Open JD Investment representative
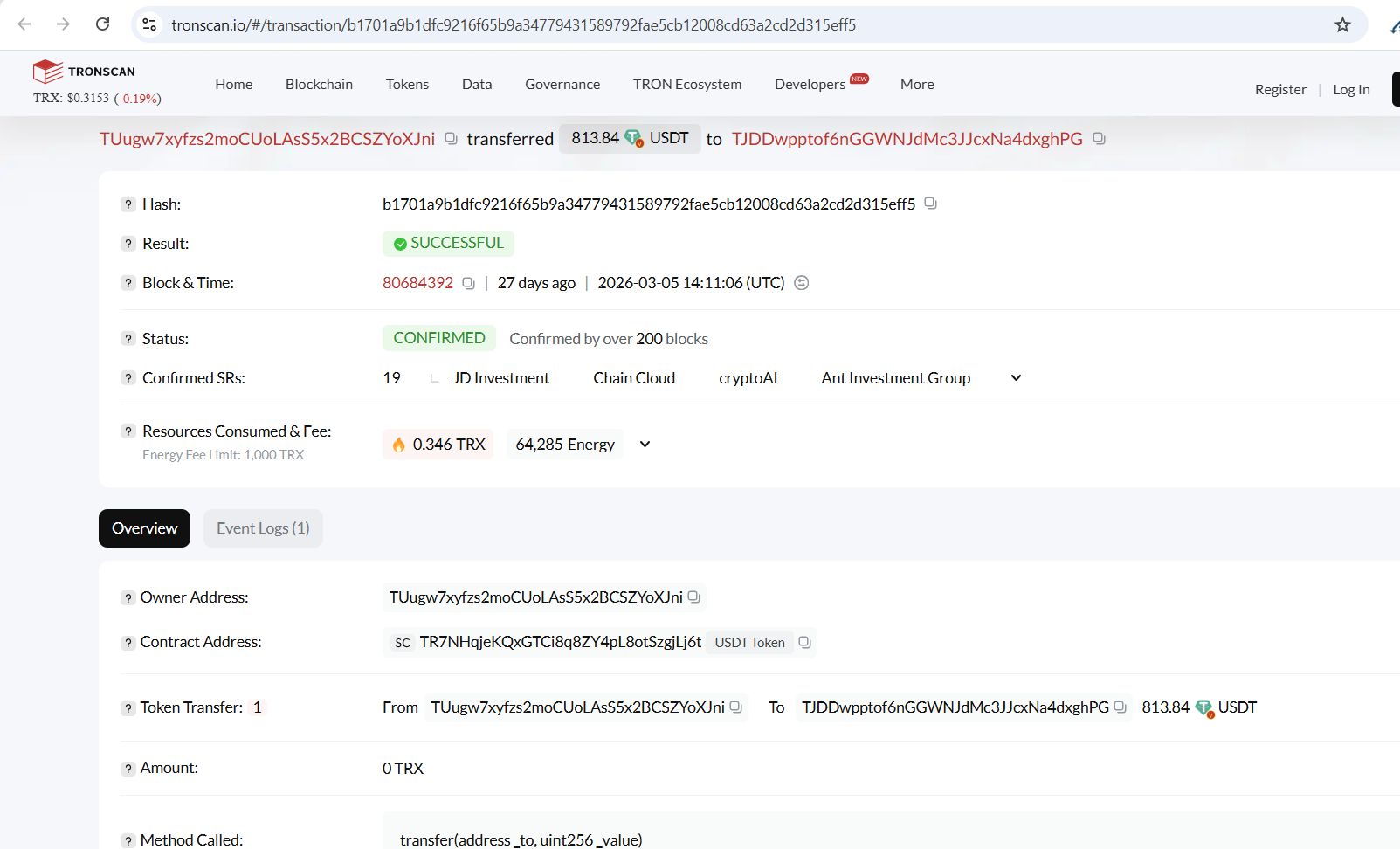The width and height of the screenshot is (1400, 849). (501, 378)
